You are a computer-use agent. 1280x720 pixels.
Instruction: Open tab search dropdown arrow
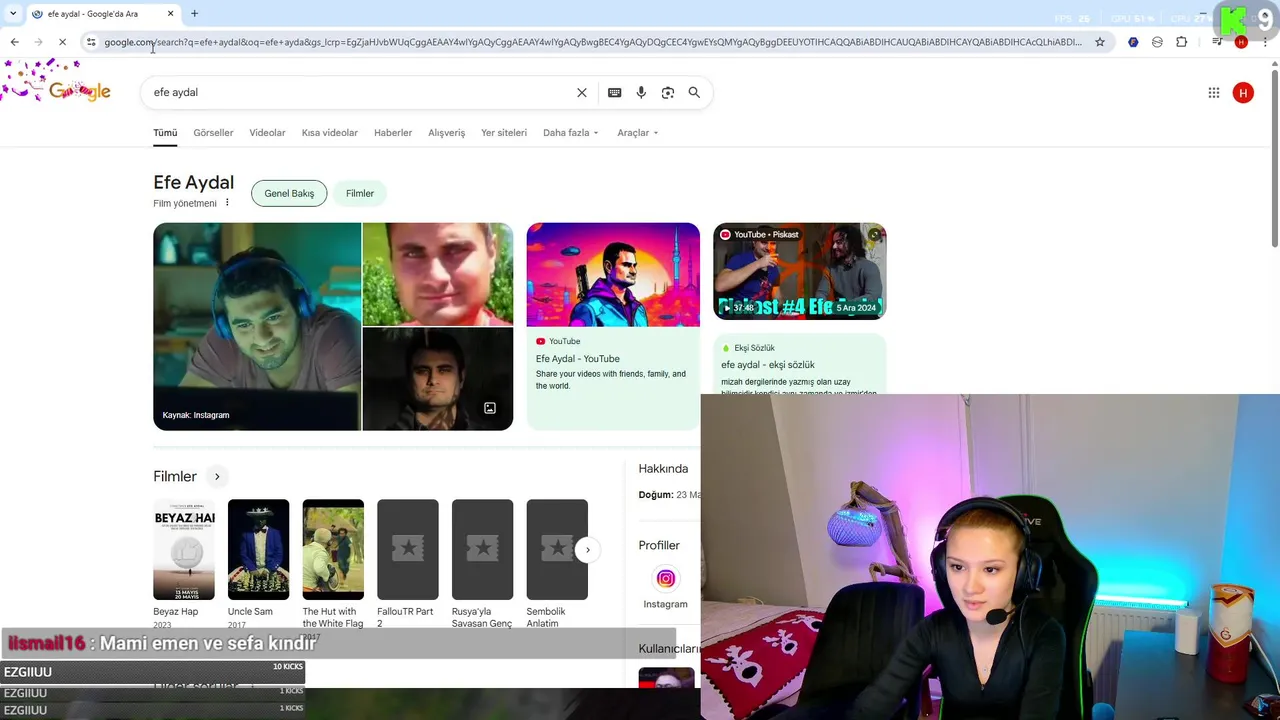[x=13, y=14]
